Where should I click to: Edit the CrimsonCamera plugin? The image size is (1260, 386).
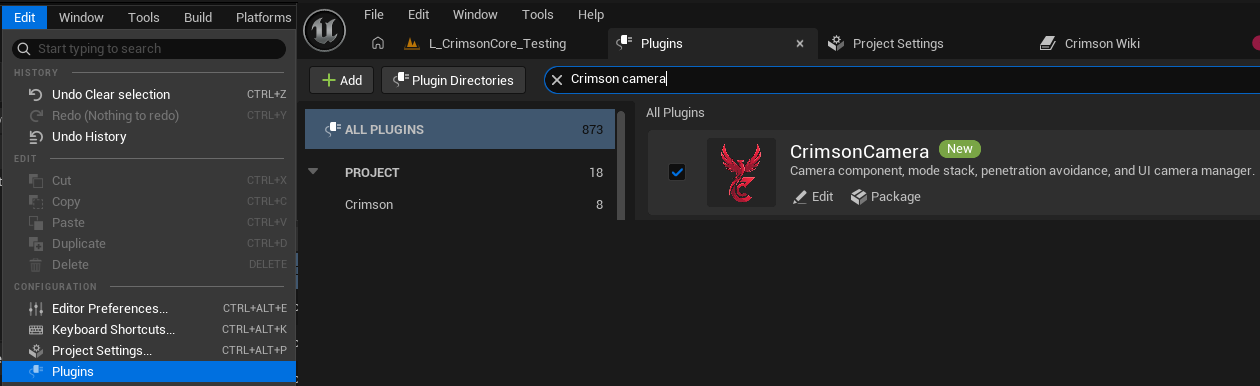tap(813, 197)
